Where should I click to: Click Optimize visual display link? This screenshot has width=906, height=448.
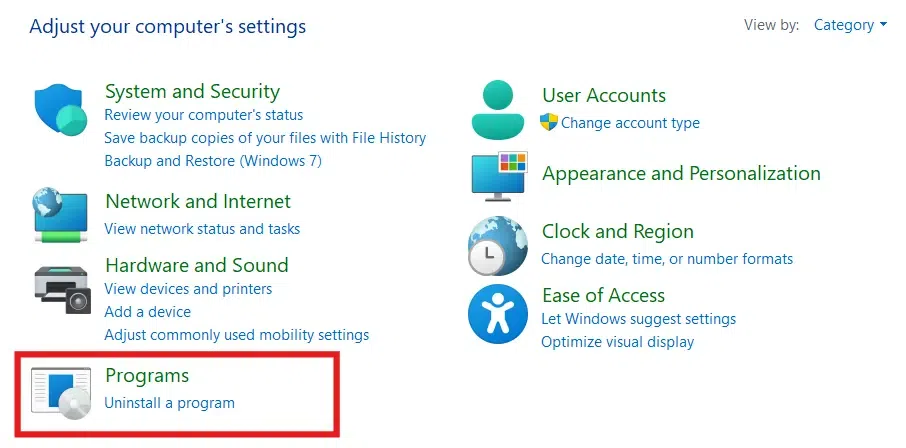617,342
